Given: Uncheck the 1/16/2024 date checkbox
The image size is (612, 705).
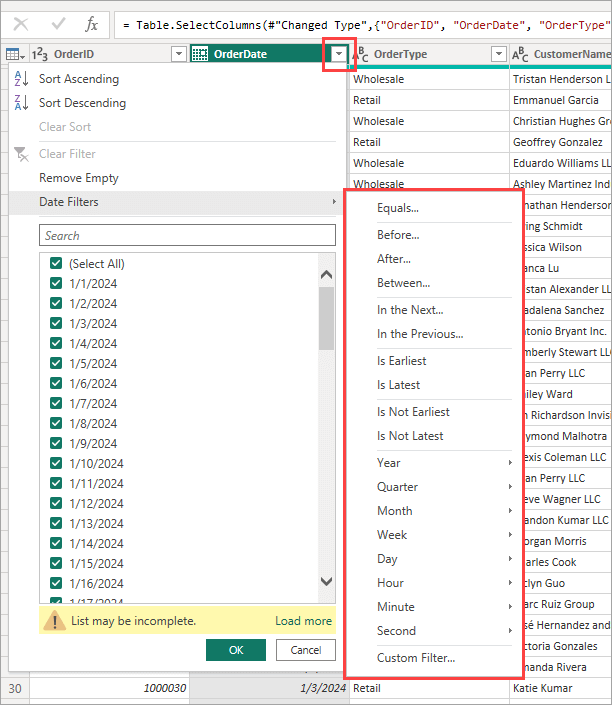Looking at the screenshot, I should coord(56,583).
